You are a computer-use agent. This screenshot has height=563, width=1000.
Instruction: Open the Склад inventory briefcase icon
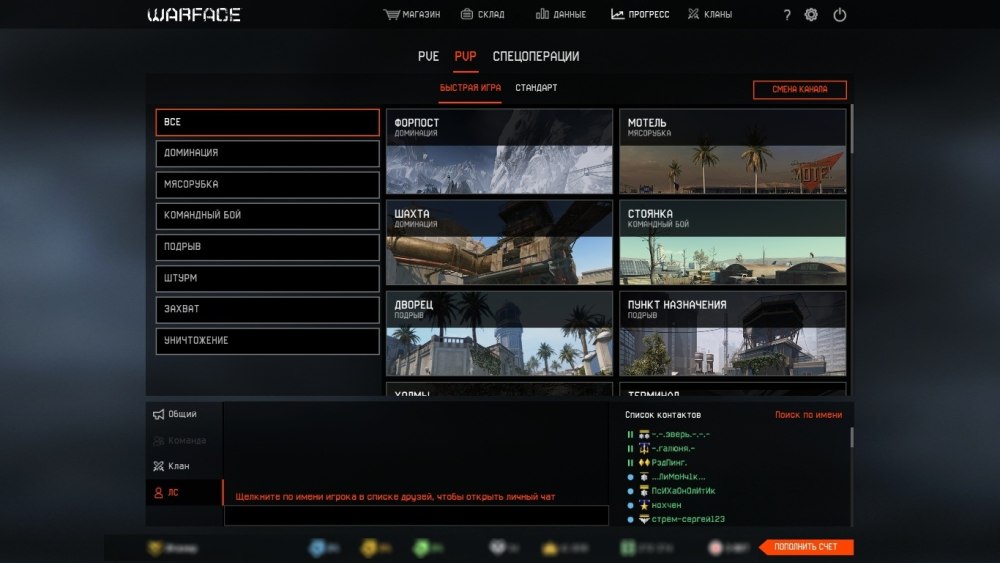point(467,15)
